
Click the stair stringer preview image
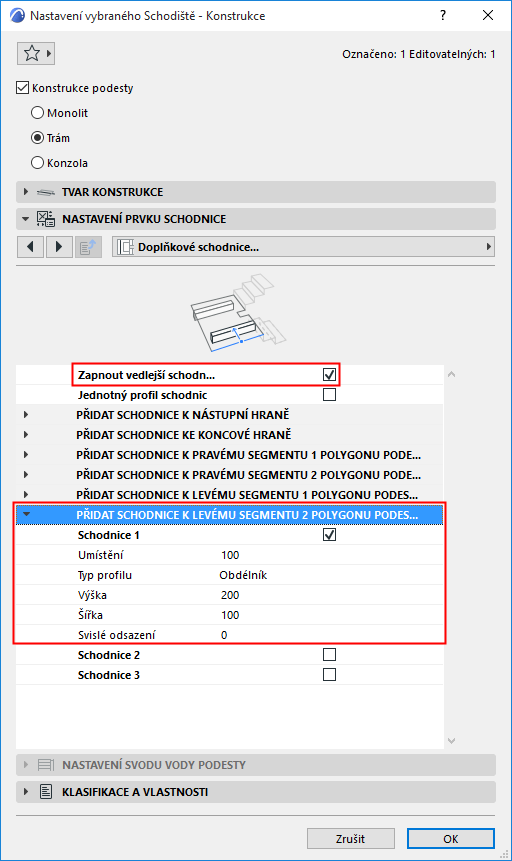238,314
